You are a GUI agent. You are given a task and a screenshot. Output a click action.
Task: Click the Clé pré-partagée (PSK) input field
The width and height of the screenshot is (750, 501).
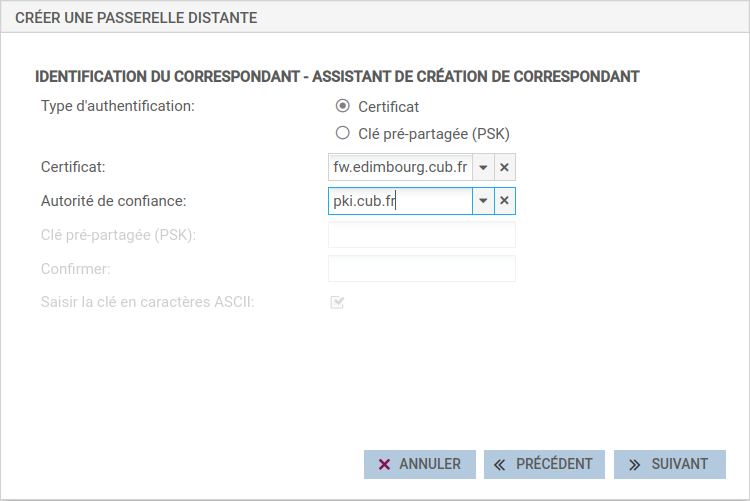[421, 235]
